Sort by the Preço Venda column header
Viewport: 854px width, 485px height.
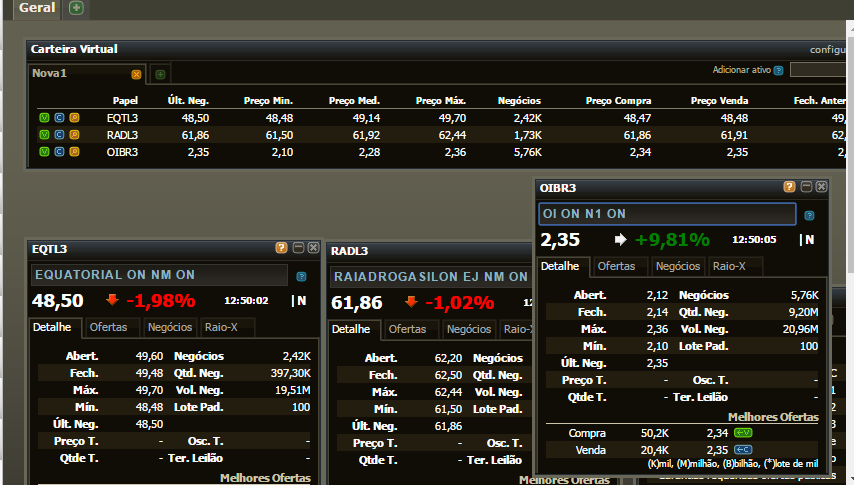point(719,100)
